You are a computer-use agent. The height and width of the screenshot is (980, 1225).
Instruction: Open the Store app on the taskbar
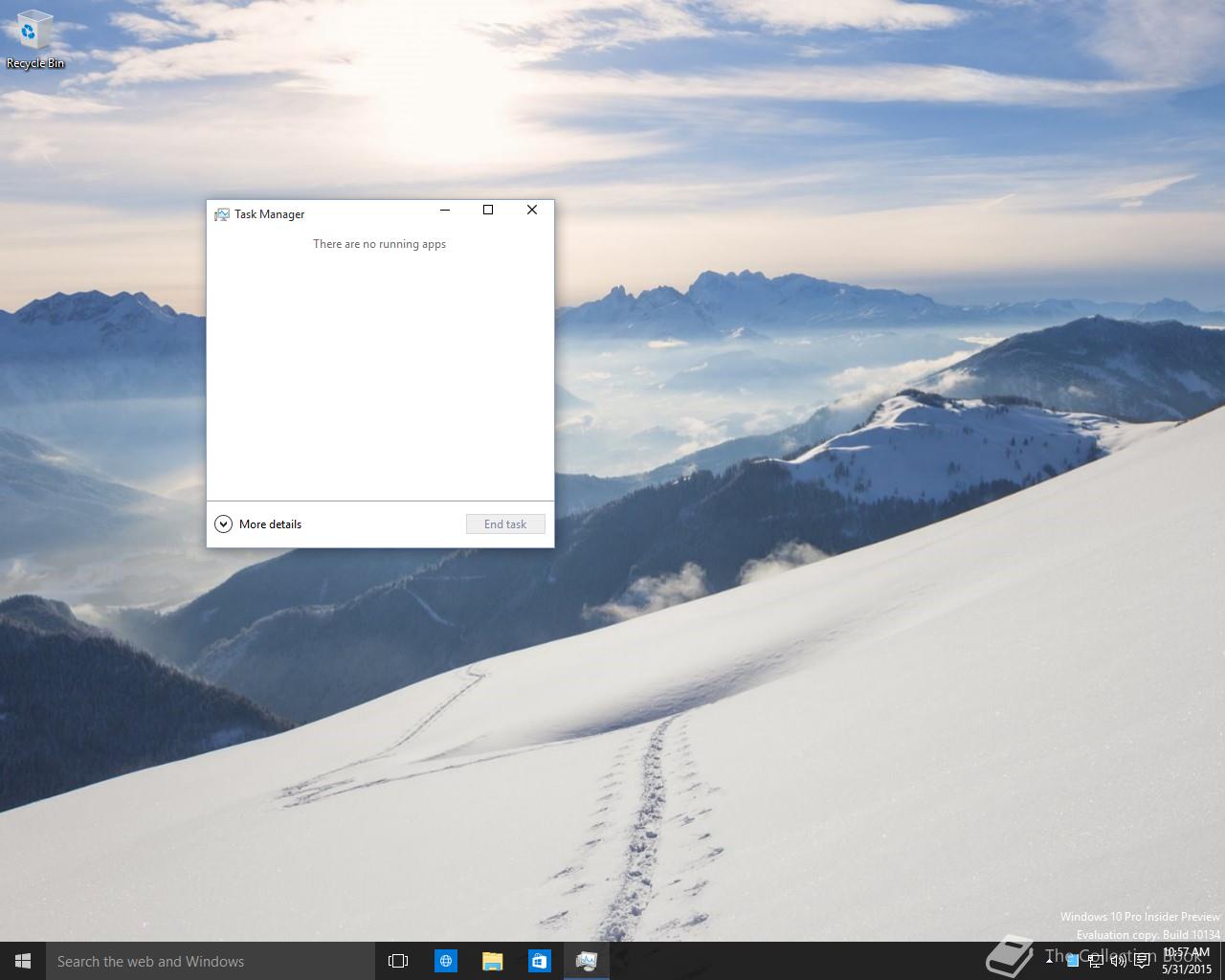[539, 961]
